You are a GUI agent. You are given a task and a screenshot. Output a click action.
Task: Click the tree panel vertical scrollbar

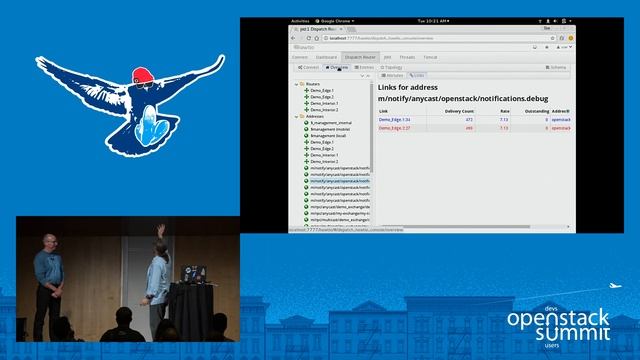[x=371, y=127]
